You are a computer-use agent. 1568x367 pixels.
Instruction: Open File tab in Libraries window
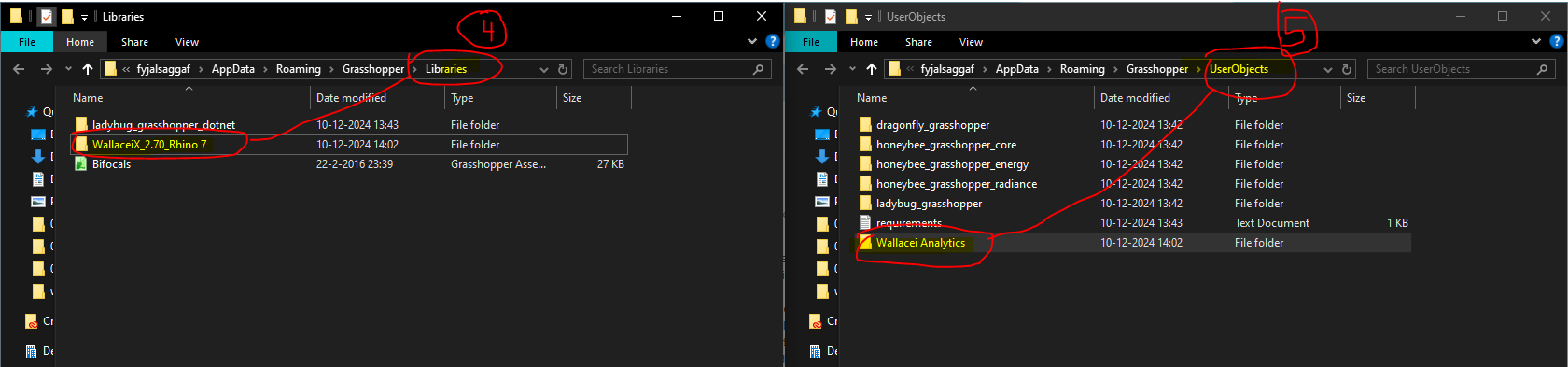coord(27,42)
